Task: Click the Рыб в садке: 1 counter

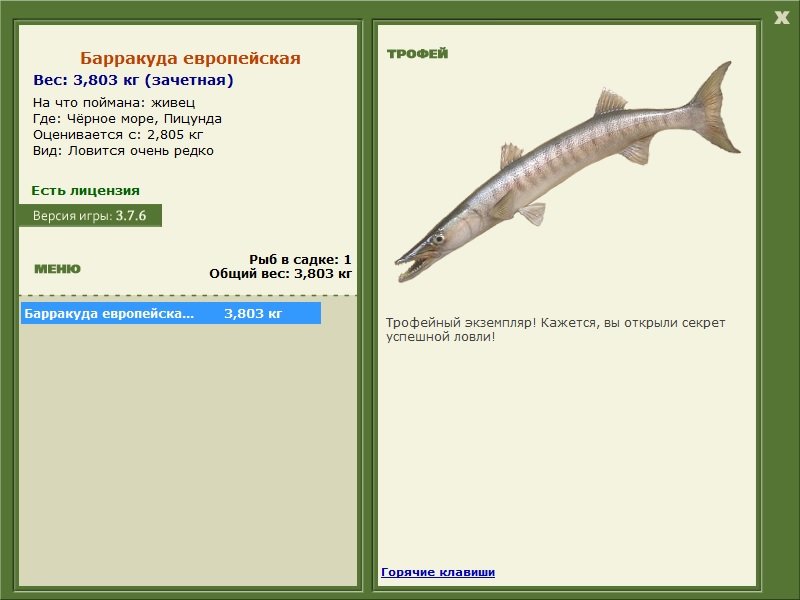Action: 300,260
